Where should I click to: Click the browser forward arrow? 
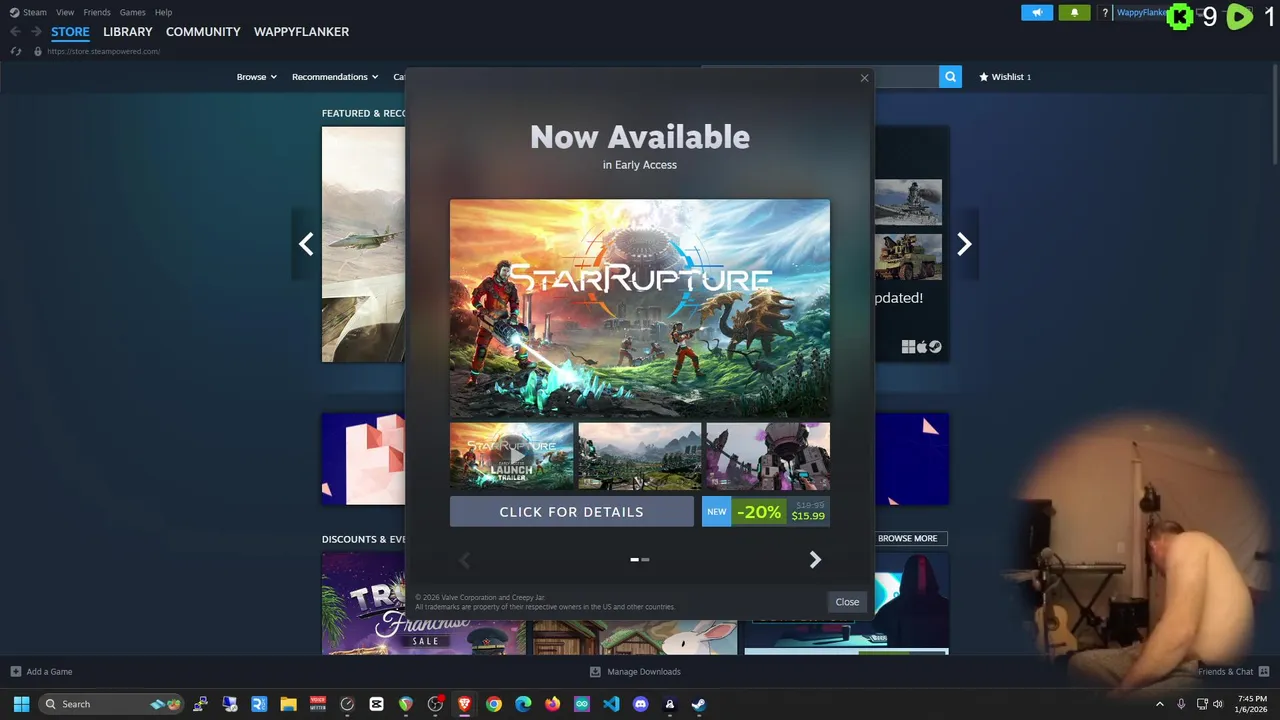click(x=36, y=32)
